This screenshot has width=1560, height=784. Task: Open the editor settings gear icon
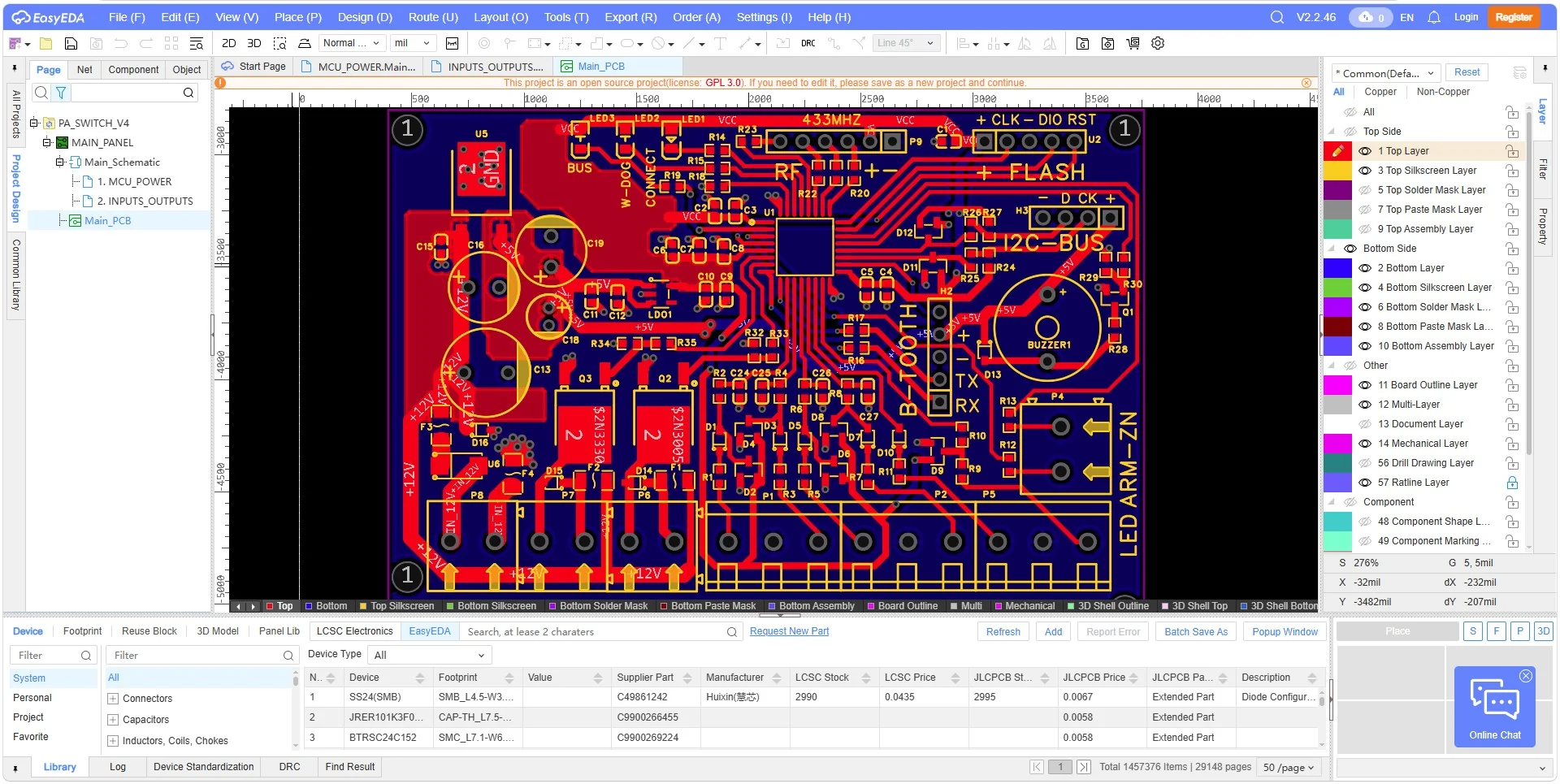1157,43
